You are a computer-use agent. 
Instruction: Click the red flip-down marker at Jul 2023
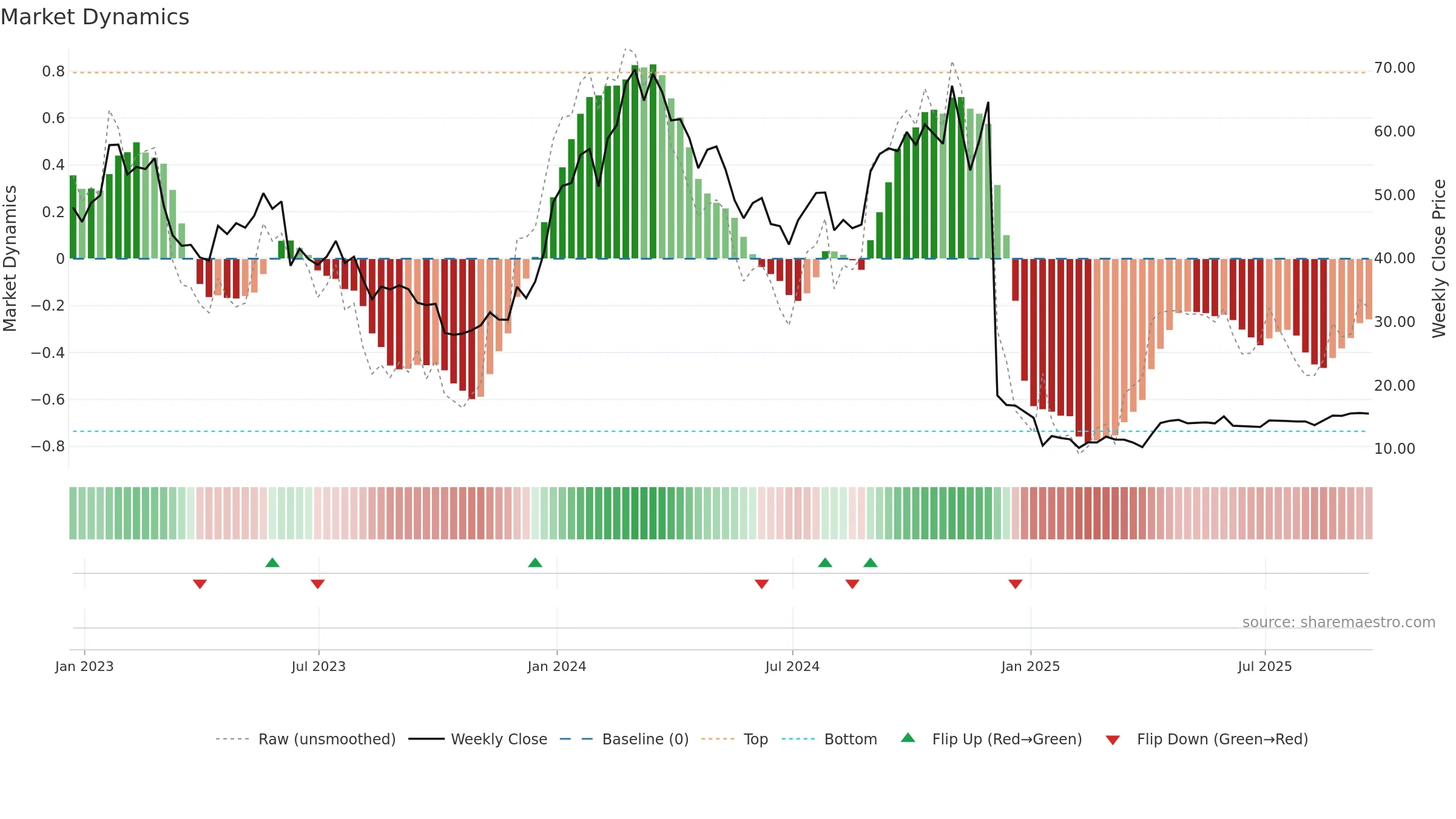(318, 584)
